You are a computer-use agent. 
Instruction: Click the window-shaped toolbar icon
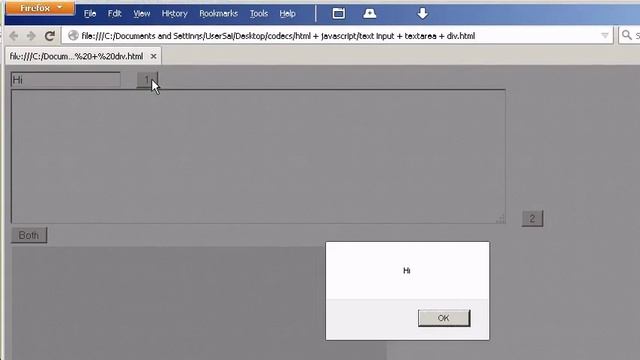[x=338, y=13]
